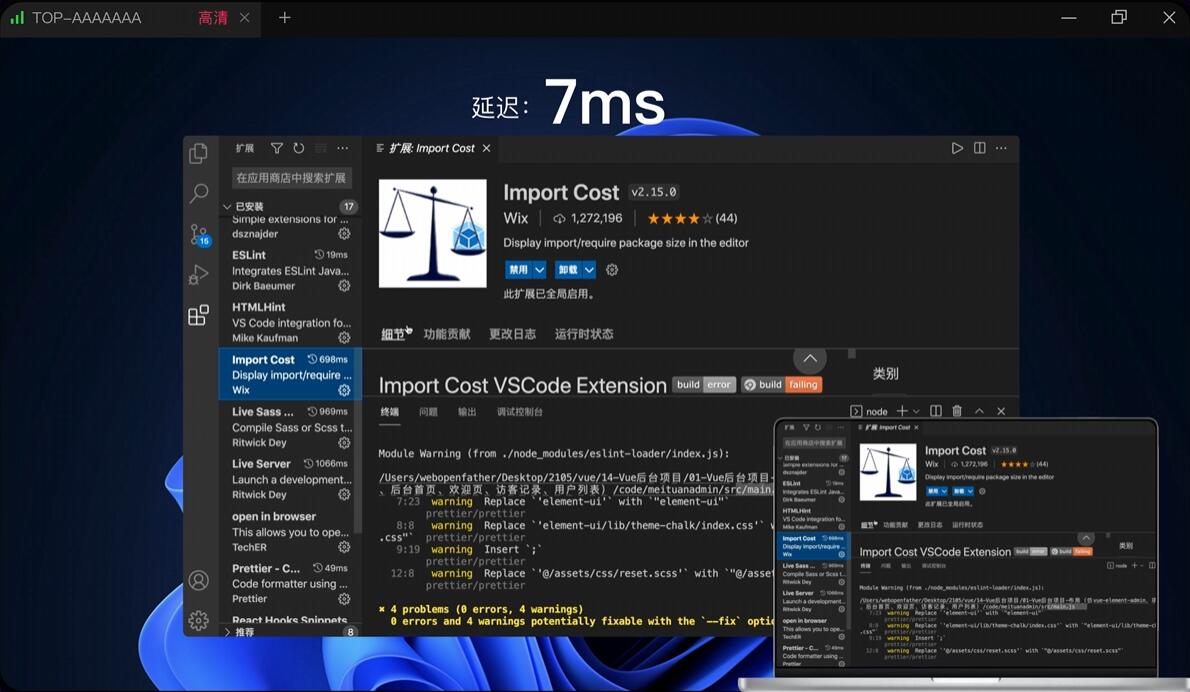Switch to the details tab of extension
The height and width of the screenshot is (692, 1190).
392,334
